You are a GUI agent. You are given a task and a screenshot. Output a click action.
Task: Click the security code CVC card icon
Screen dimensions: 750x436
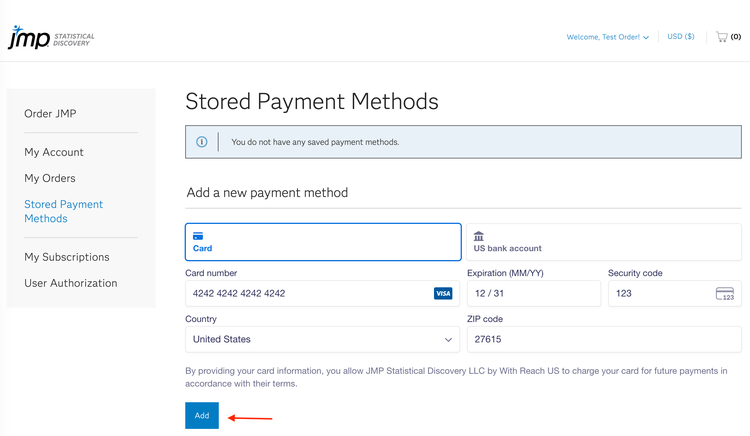pyautogui.click(x=725, y=294)
